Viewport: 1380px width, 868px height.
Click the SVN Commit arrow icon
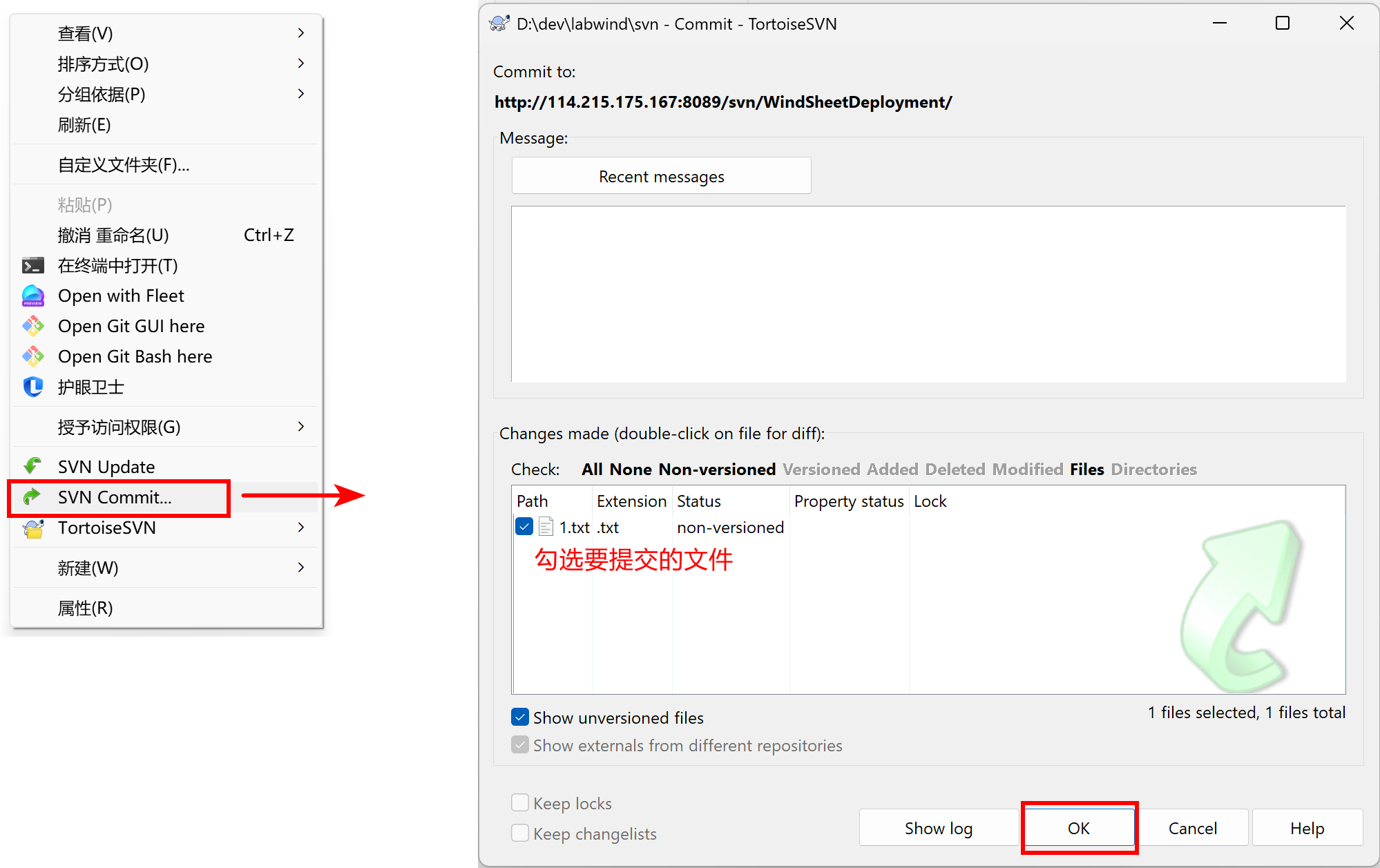click(x=32, y=497)
